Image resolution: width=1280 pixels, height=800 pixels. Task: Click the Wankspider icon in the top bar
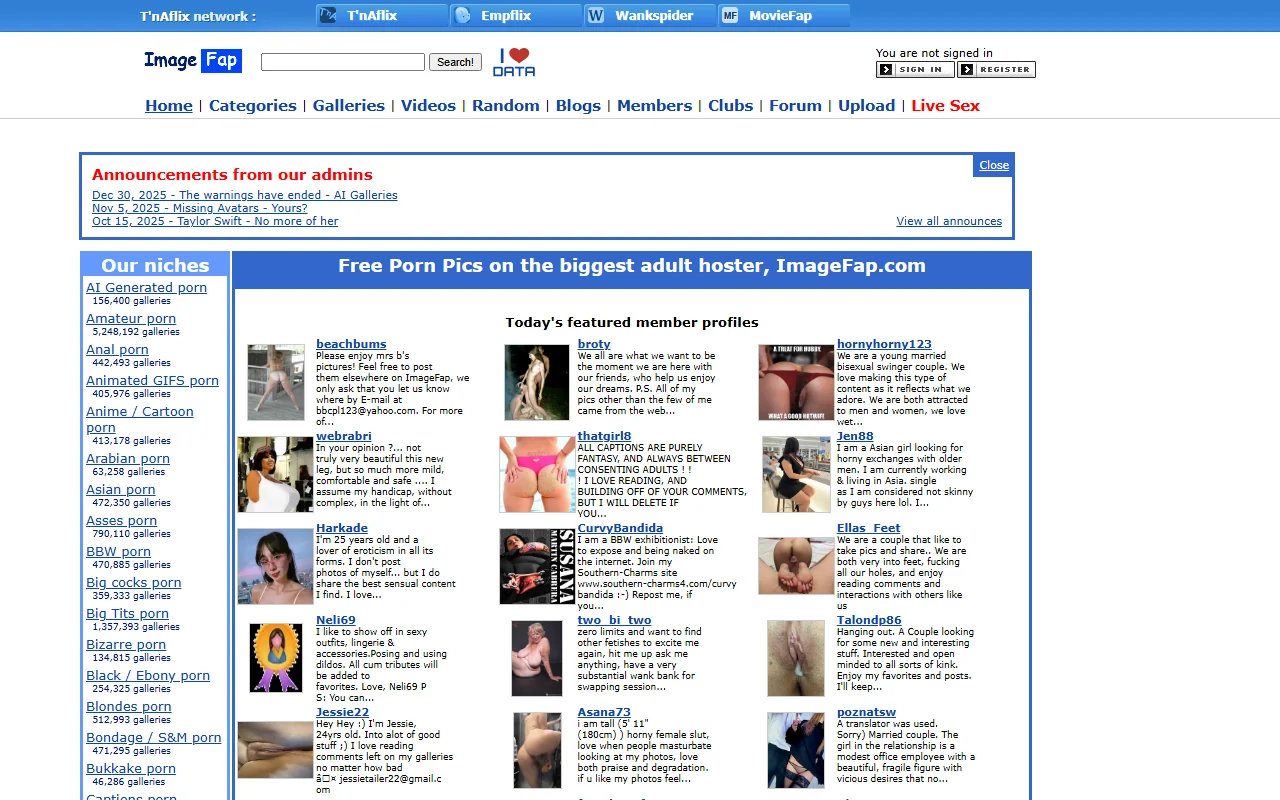coord(596,15)
